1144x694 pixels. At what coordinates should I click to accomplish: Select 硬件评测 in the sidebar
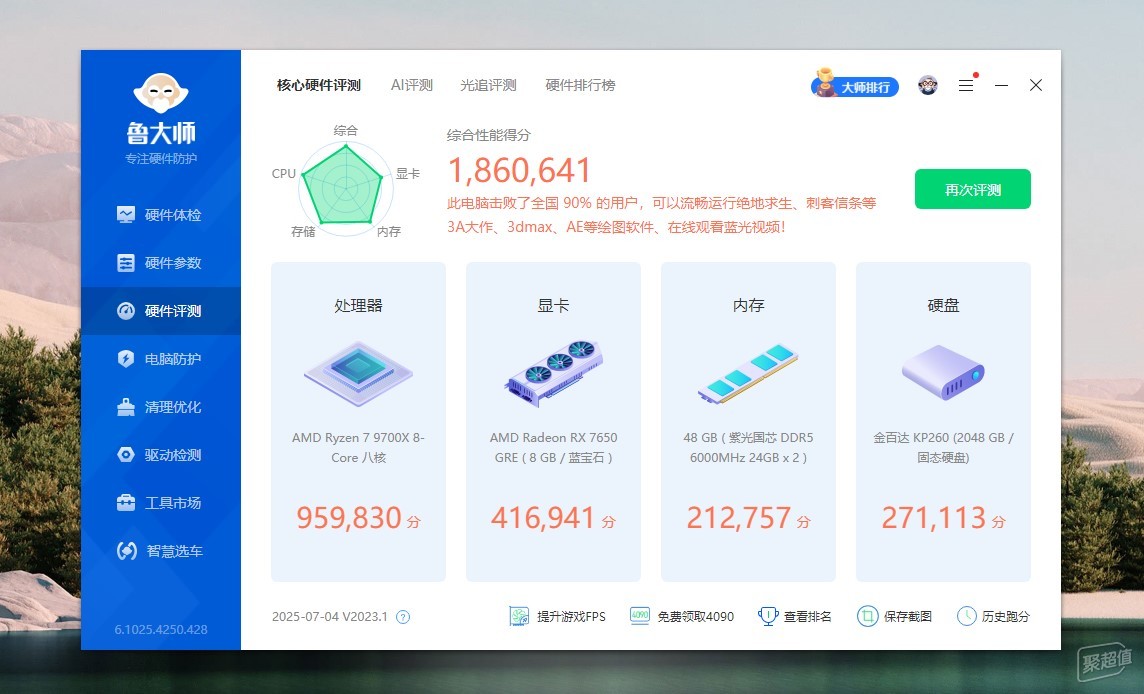[x=161, y=311]
